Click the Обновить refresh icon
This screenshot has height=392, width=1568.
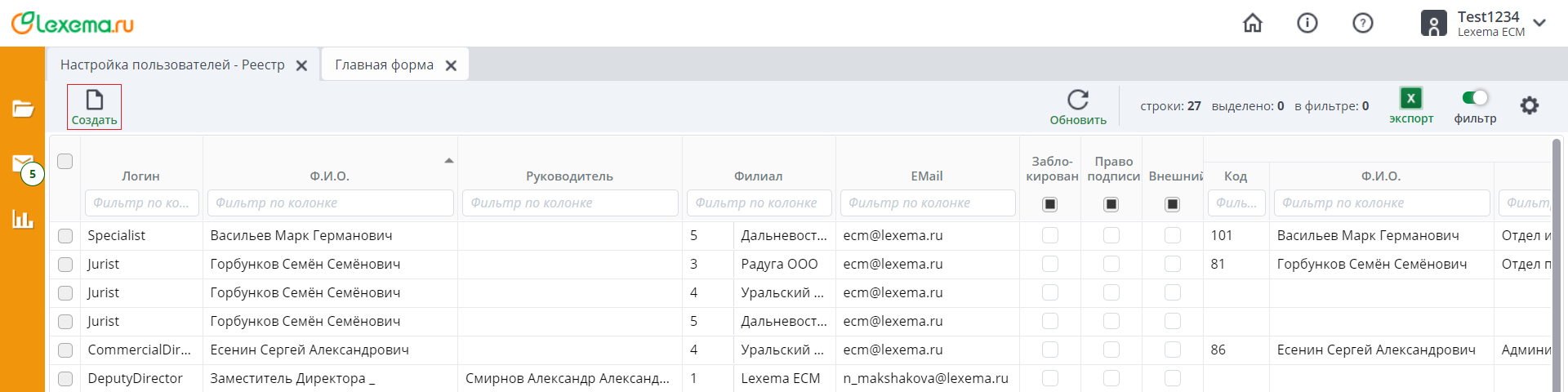tap(1078, 100)
